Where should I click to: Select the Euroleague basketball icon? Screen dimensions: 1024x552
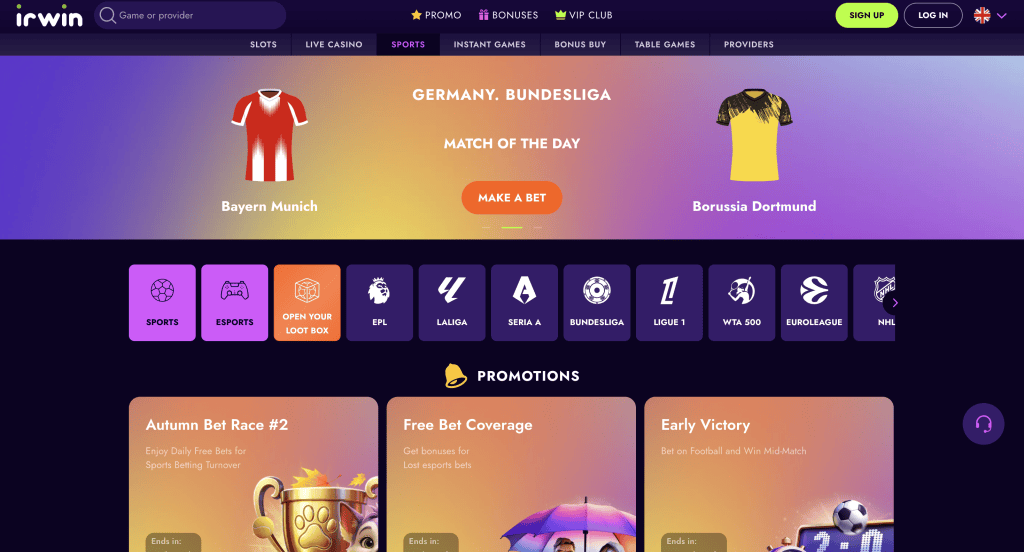[814, 302]
